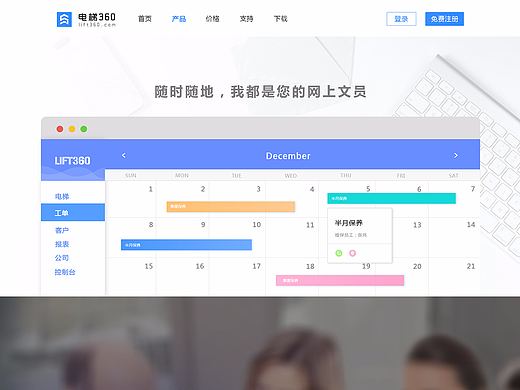Click the TUE column header
The height and width of the screenshot is (390, 520).
coord(237,175)
